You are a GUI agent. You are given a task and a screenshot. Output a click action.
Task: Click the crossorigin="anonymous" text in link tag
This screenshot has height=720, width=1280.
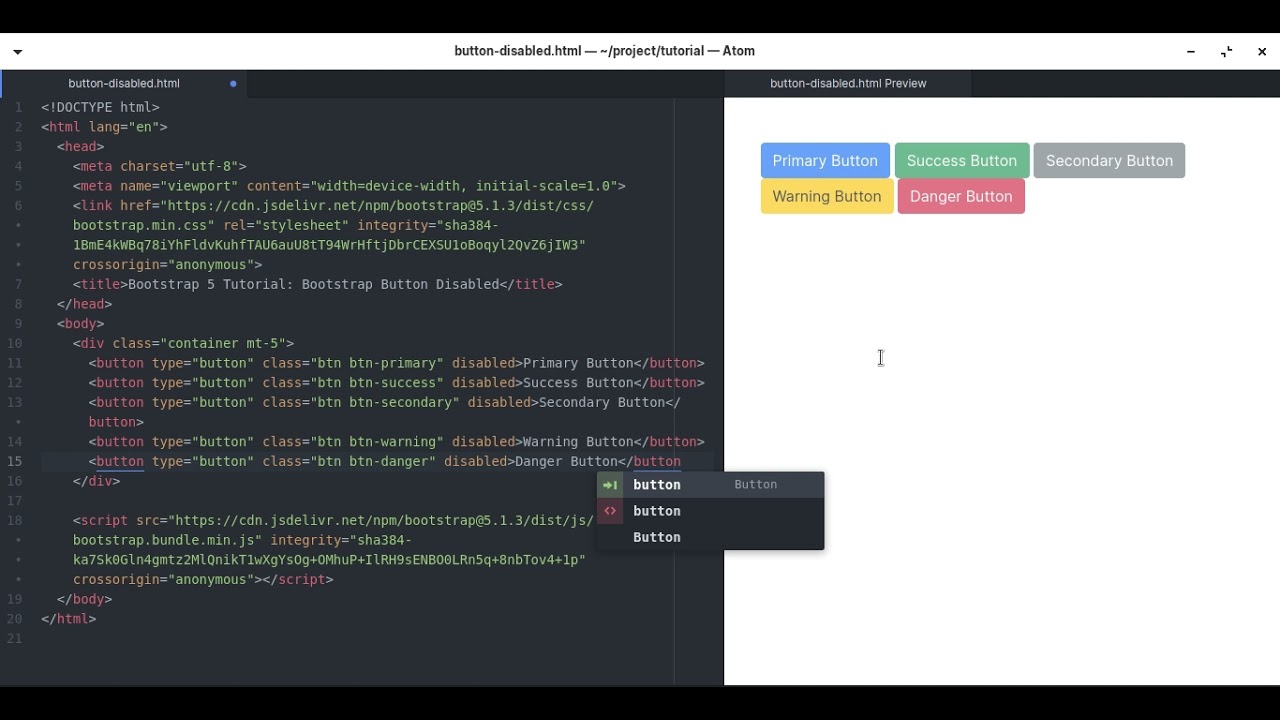click(164, 264)
